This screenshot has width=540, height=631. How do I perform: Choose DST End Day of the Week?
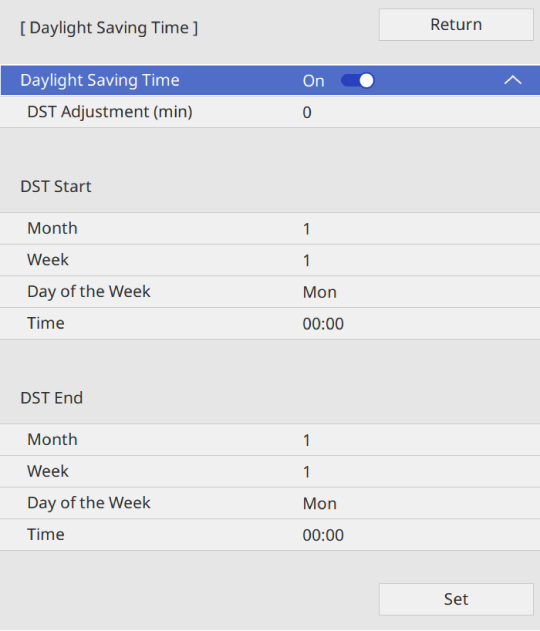point(270,503)
